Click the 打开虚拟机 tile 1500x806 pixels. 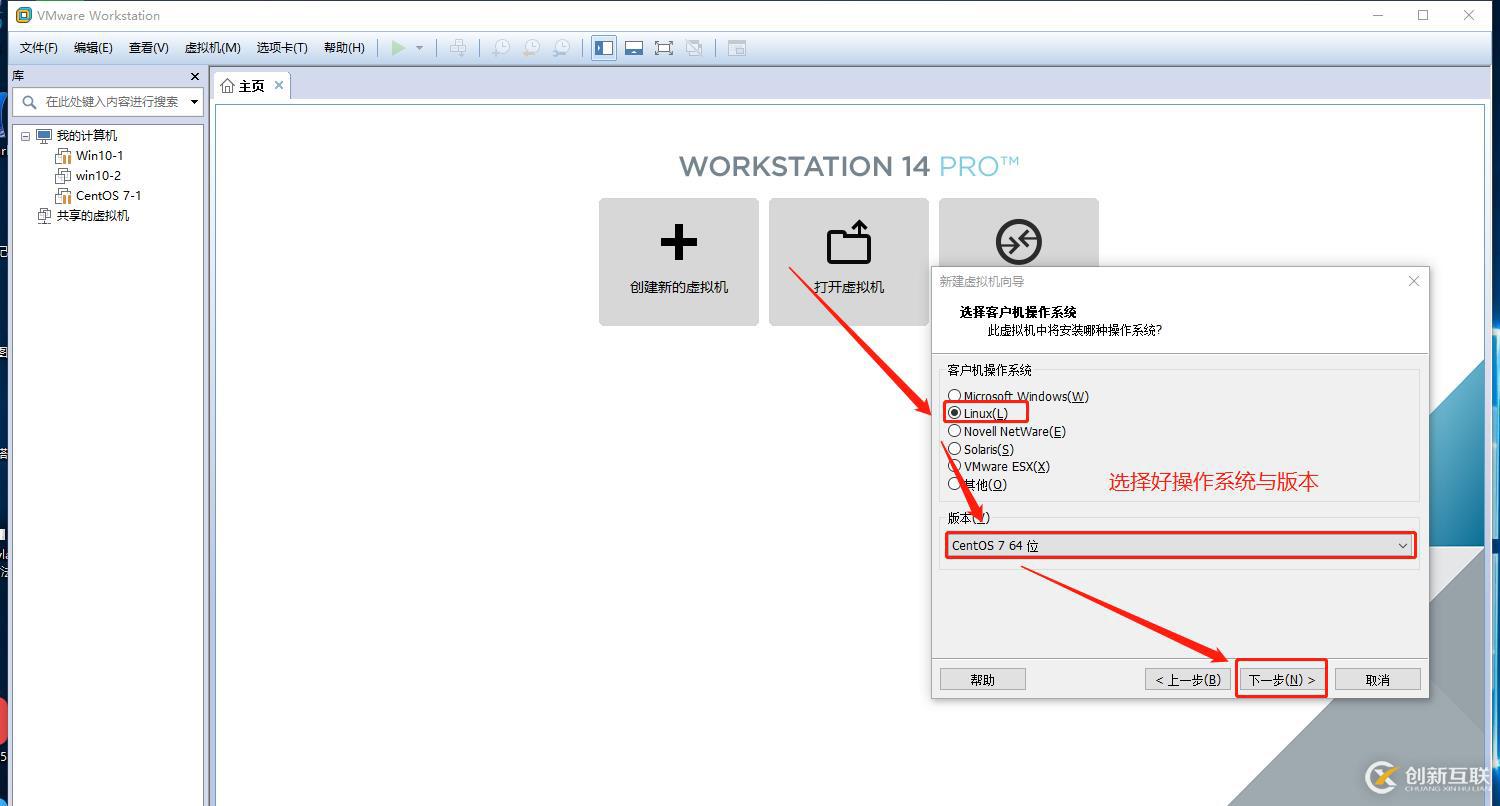849,262
